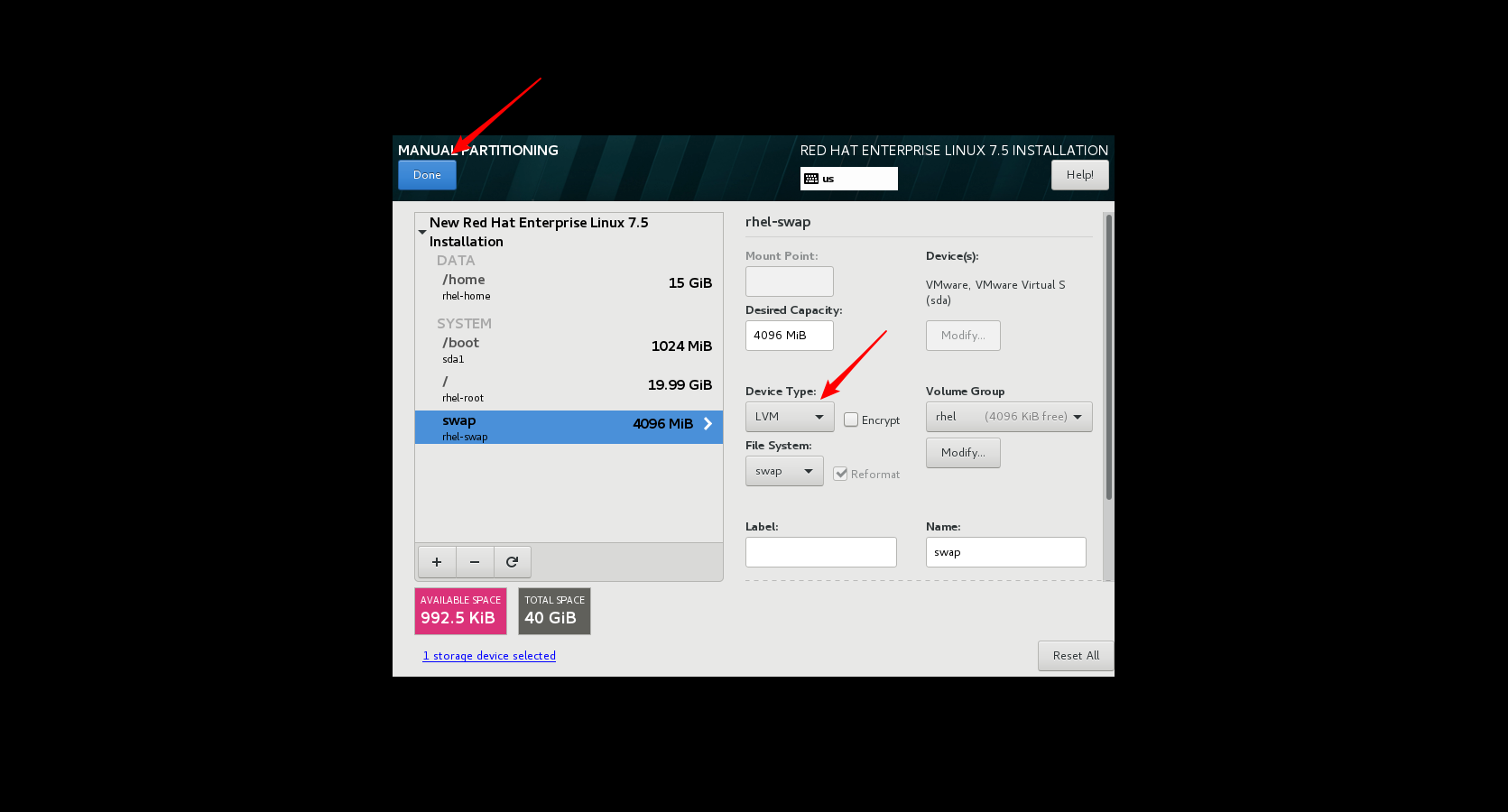Image resolution: width=1508 pixels, height=812 pixels.
Task: Select the /home partition row
Action: (569, 287)
